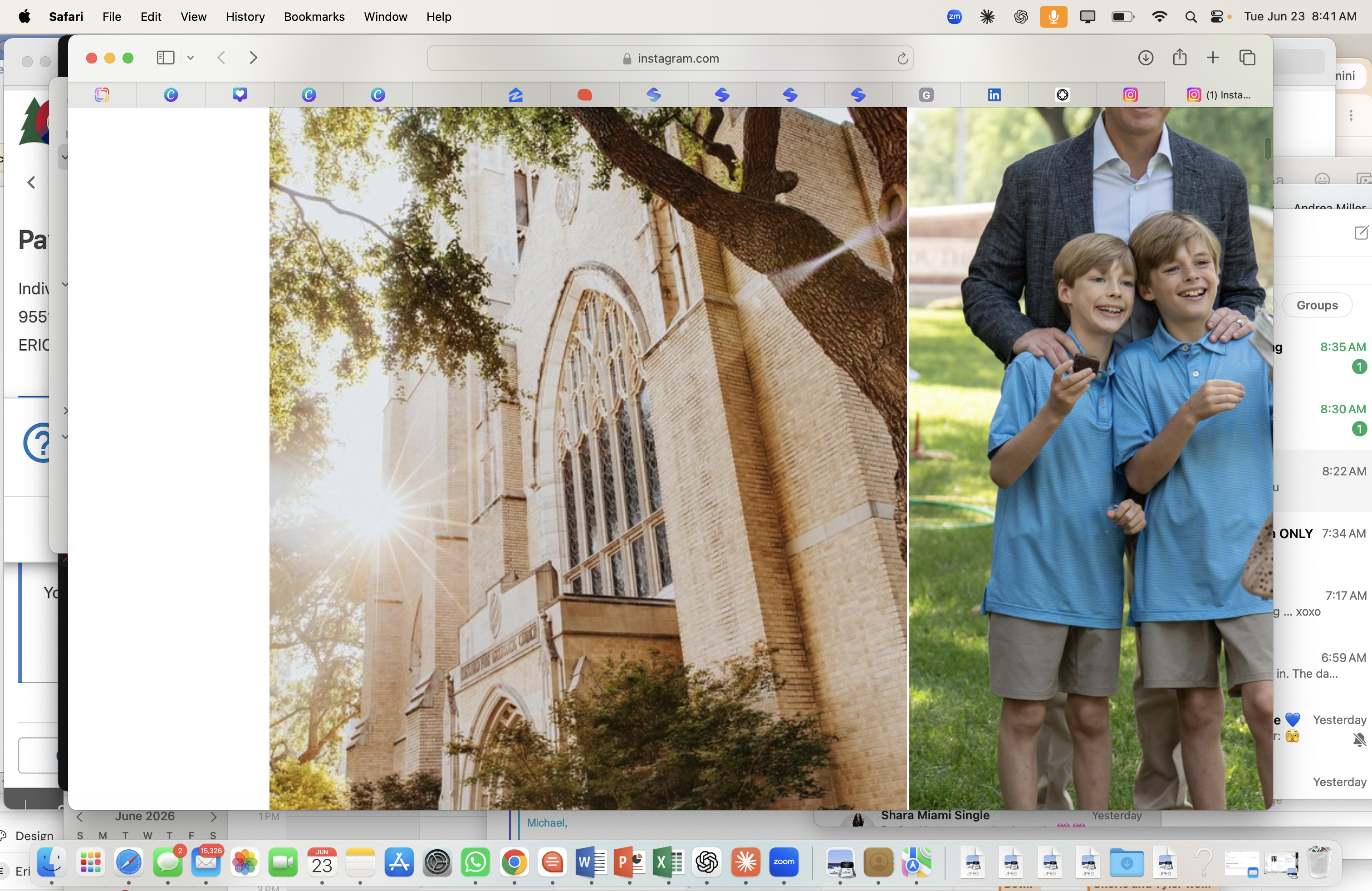Image resolution: width=1372 pixels, height=891 pixels.
Task: Reload the Instagram page
Action: pos(902,58)
